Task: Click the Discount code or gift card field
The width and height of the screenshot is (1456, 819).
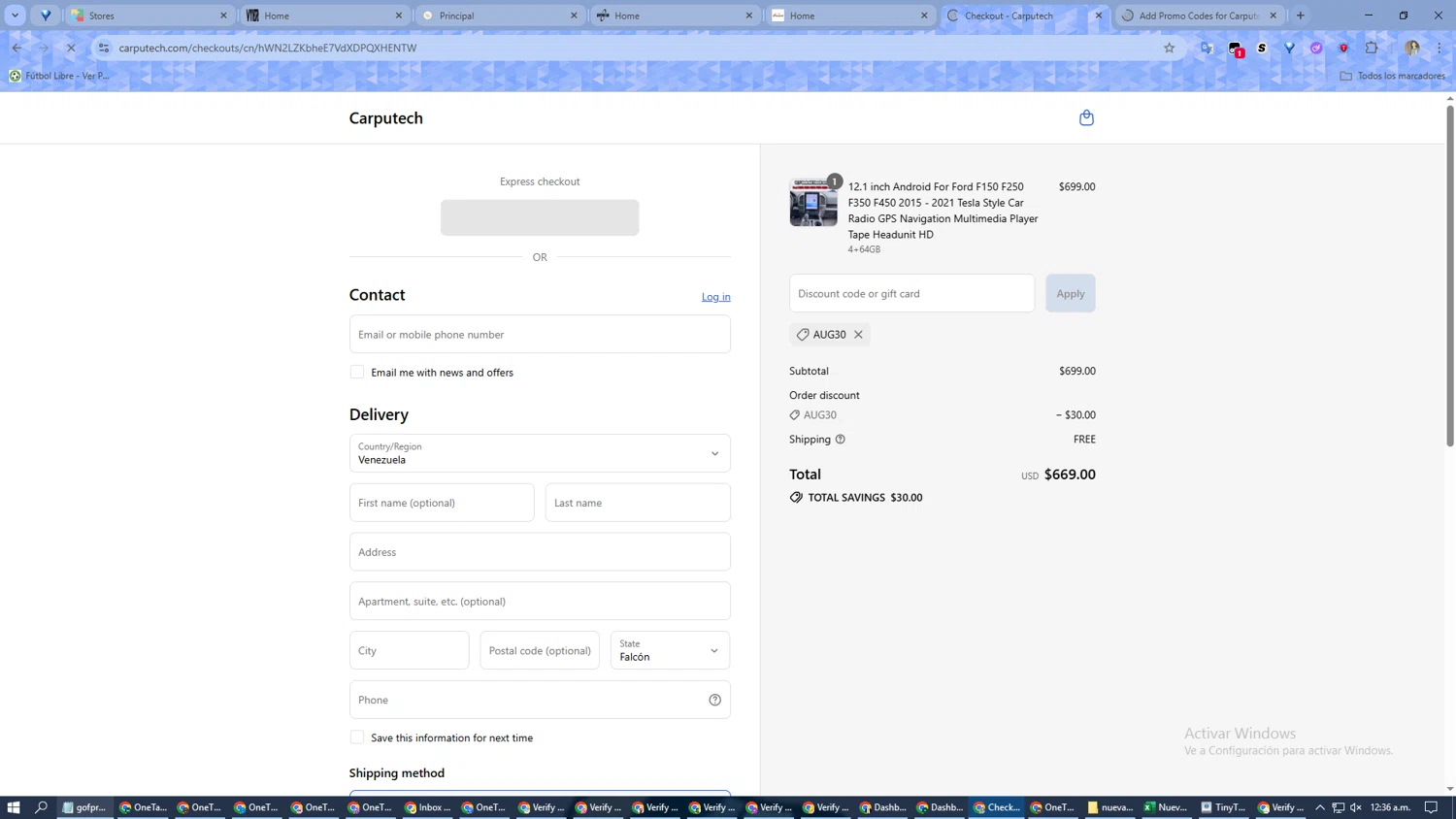Action: 911,293
